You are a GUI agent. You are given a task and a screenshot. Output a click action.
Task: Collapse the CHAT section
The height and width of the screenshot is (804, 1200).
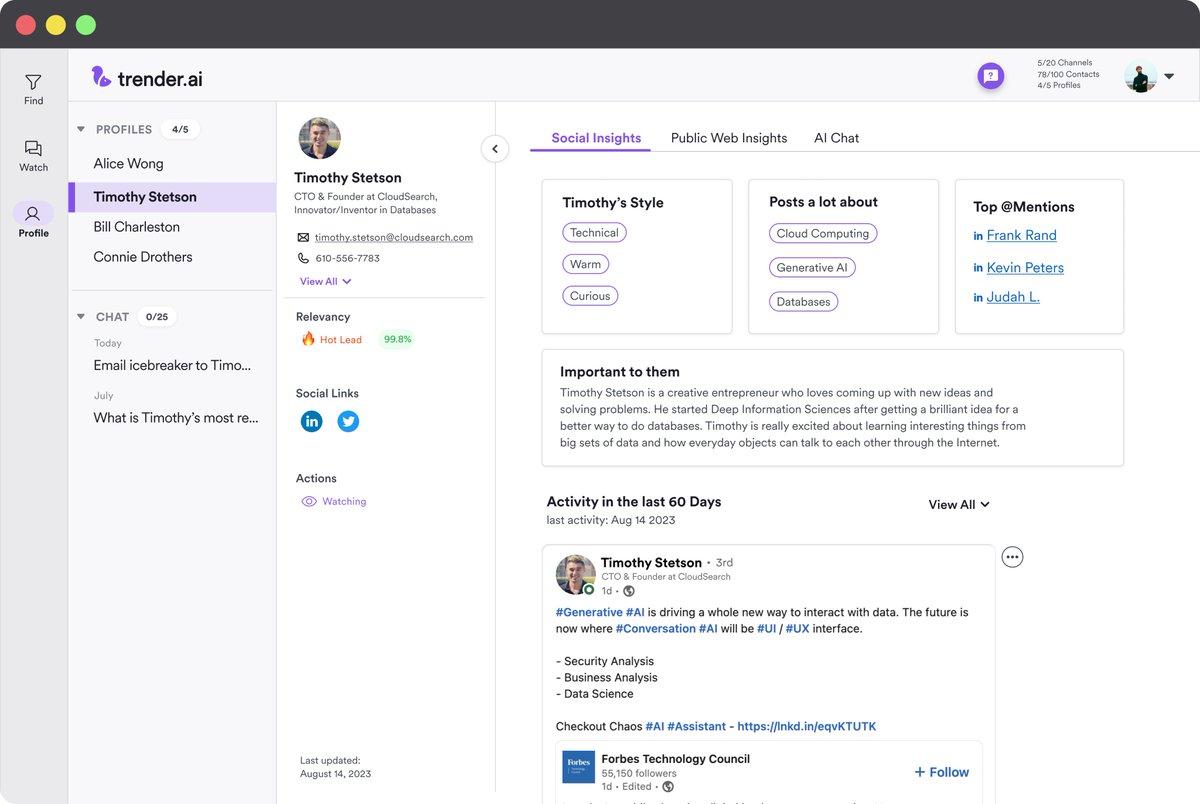click(81, 317)
